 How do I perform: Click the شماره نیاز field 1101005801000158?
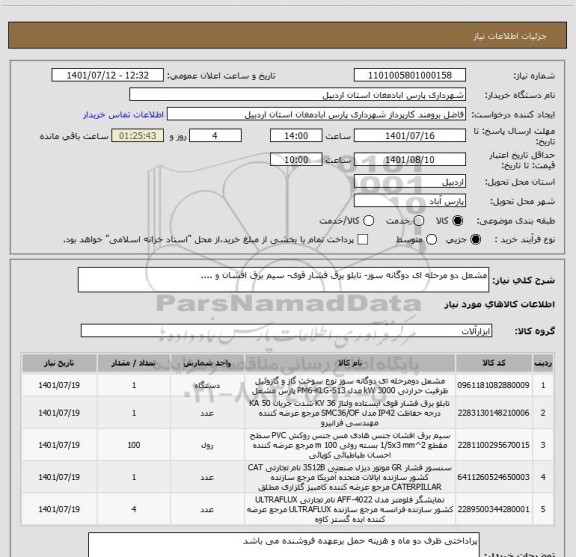[x=410, y=75]
